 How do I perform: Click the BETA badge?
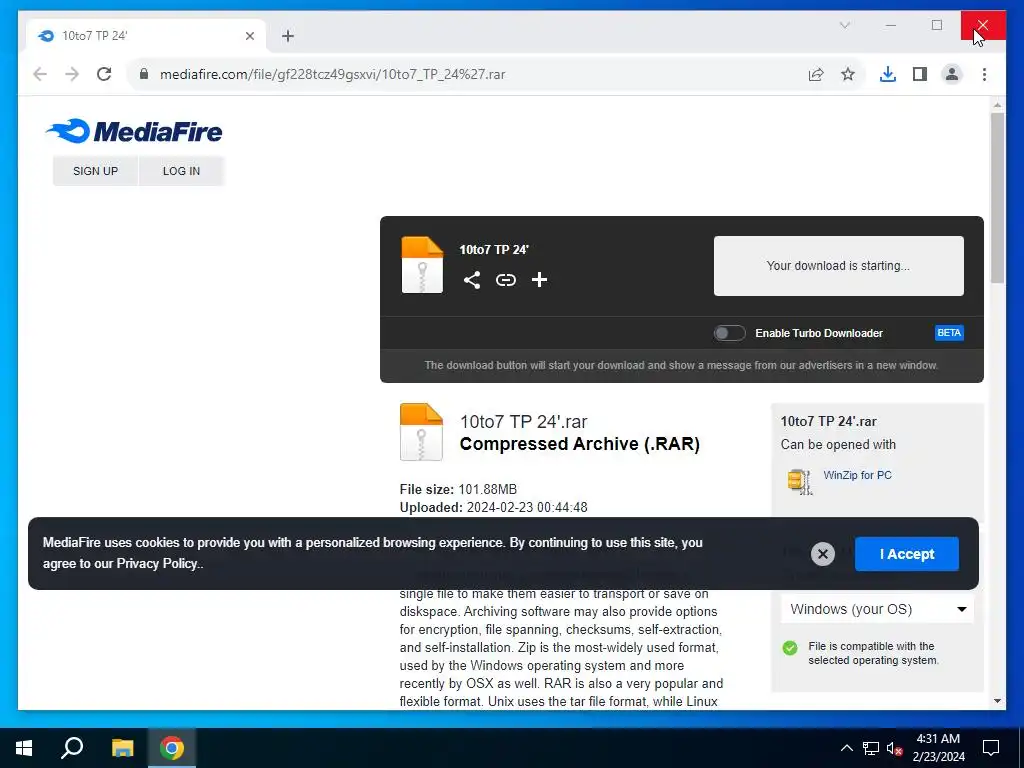(949, 333)
